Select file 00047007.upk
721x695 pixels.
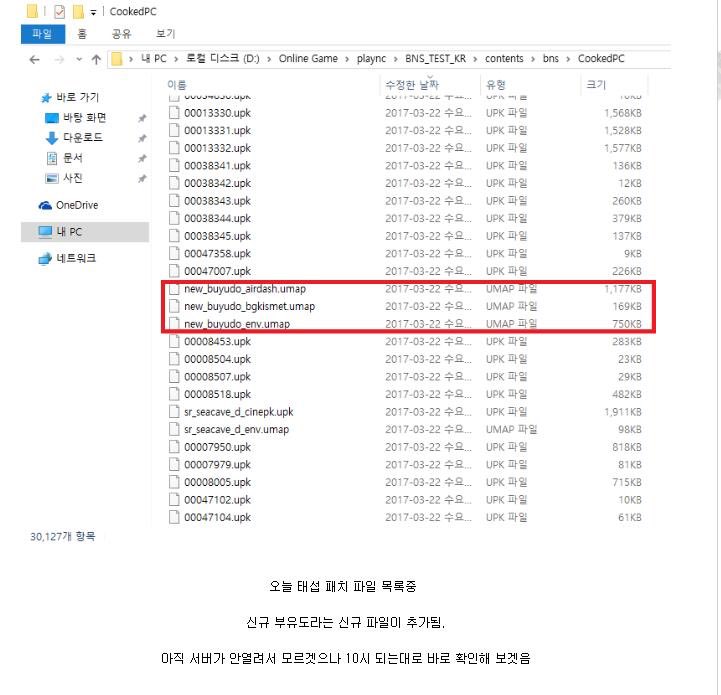pyautogui.click(x=217, y=271)
